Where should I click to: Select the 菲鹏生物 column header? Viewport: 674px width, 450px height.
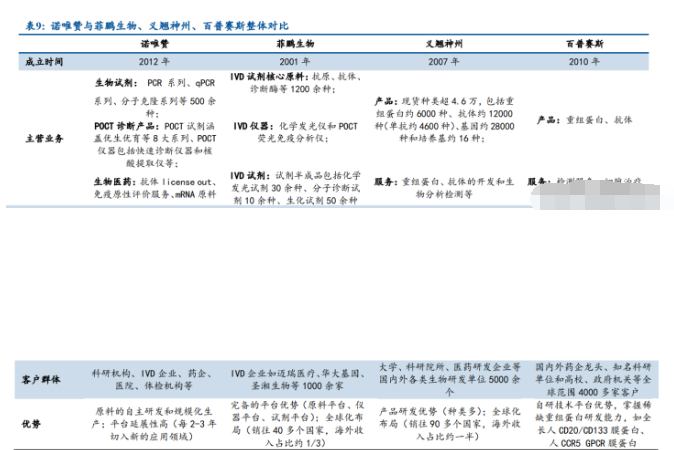(295, 43)
